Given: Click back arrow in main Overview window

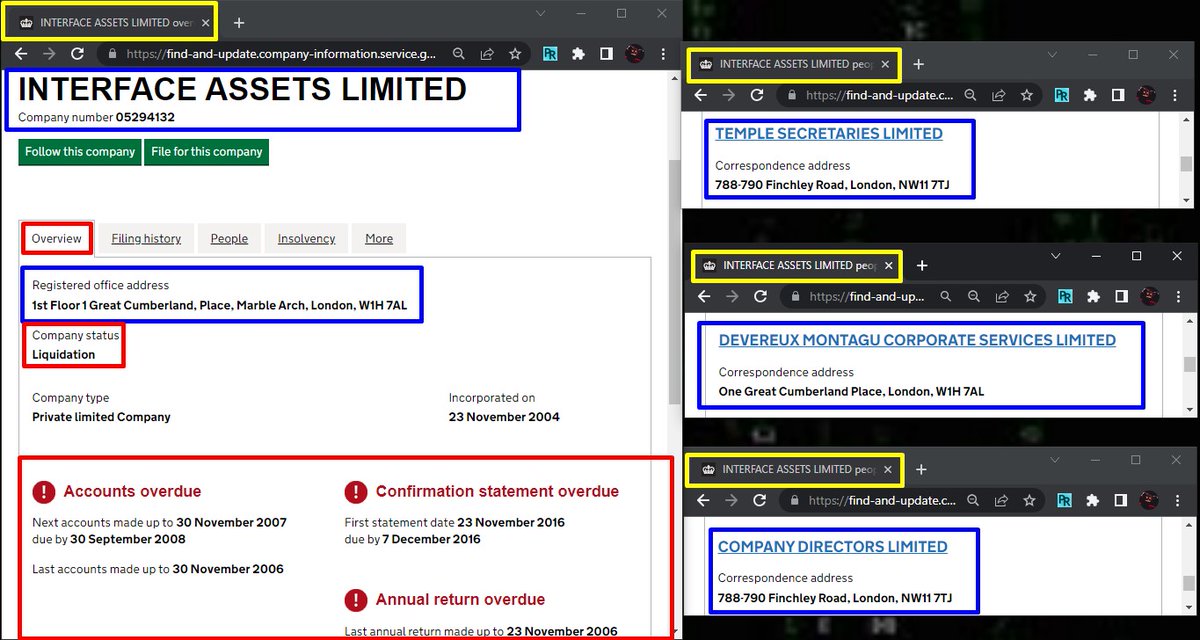Looking at the screenshot, I should [20, 54].
